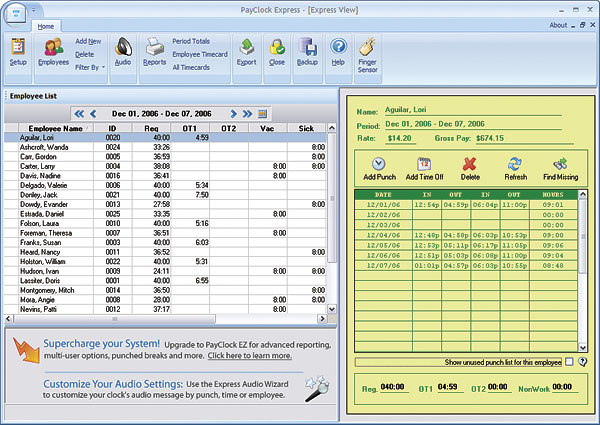The height and width of the screenshot is (425, 600).
Task: Open the Setup tool
Action: point(18,52)
